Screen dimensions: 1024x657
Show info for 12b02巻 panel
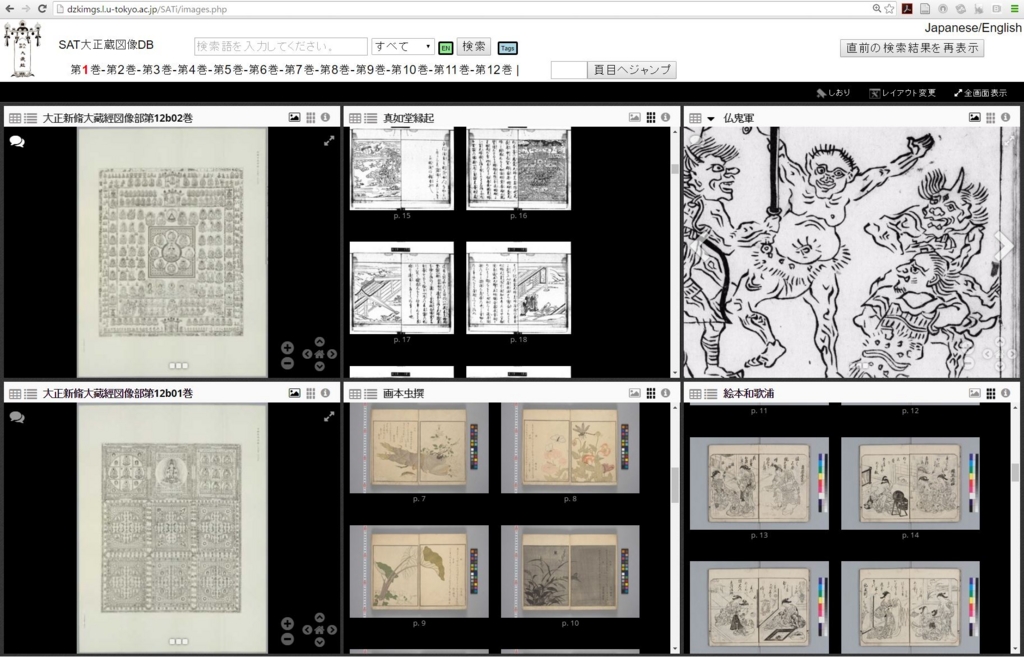click(325, 118)
